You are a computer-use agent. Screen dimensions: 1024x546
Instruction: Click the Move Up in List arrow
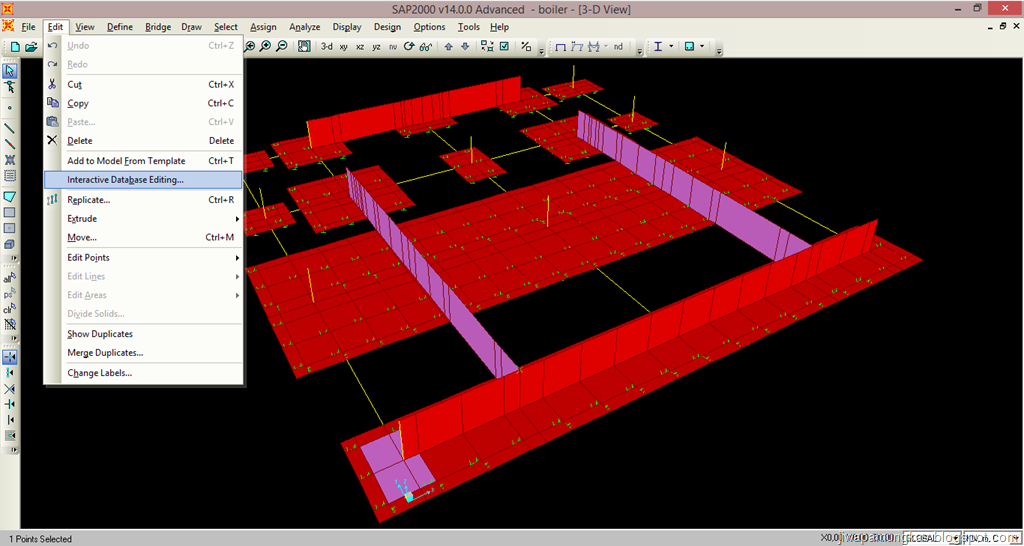448,46
